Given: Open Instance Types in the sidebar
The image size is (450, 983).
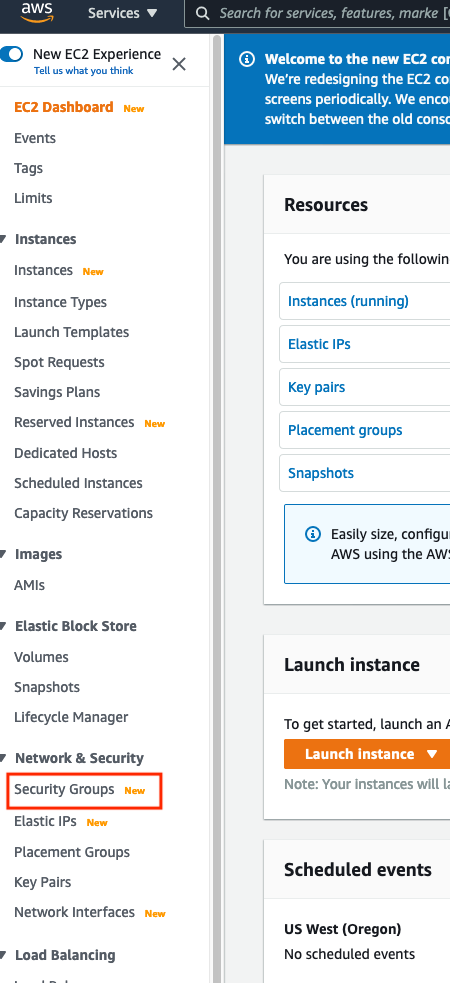Looking at the screenshot, I should [60, 302].
